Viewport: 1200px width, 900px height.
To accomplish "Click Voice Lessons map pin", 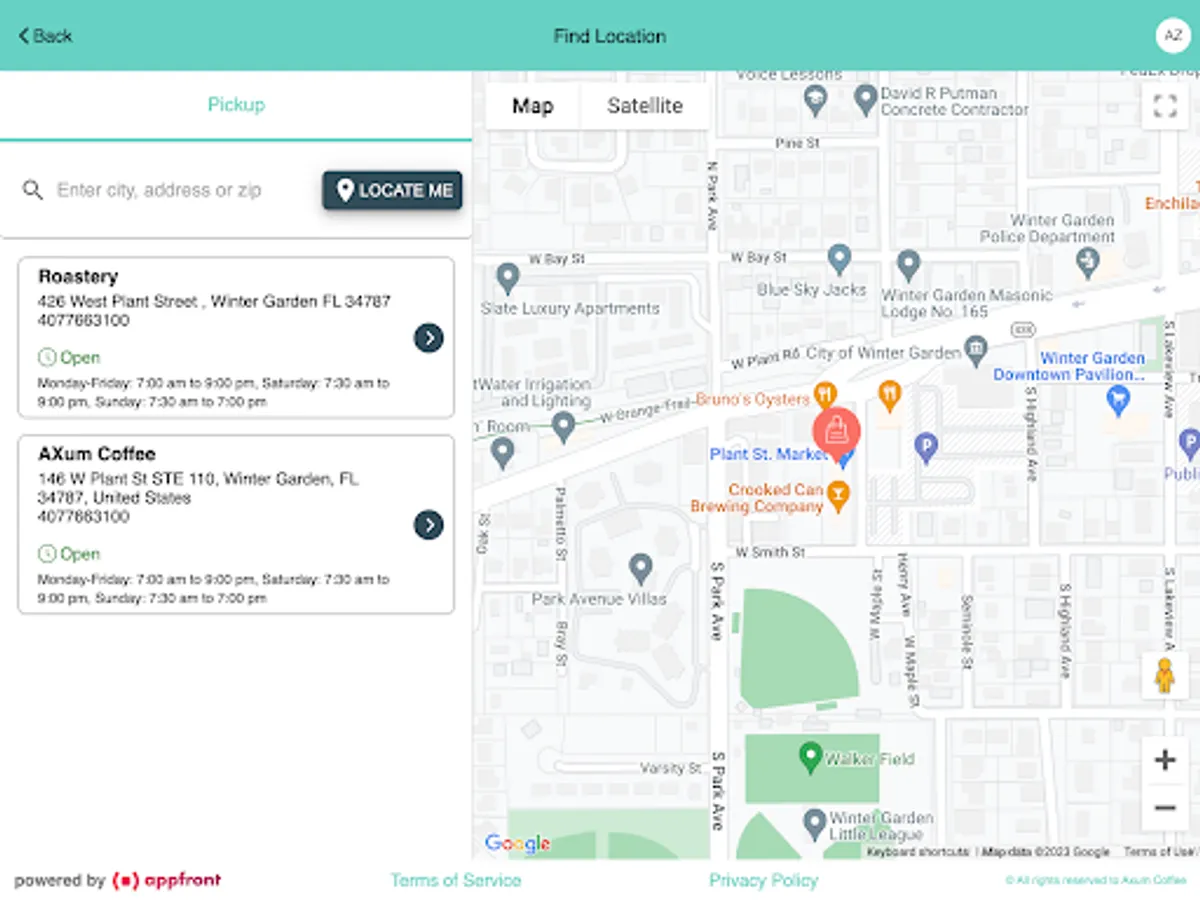I will click(816, 98).
